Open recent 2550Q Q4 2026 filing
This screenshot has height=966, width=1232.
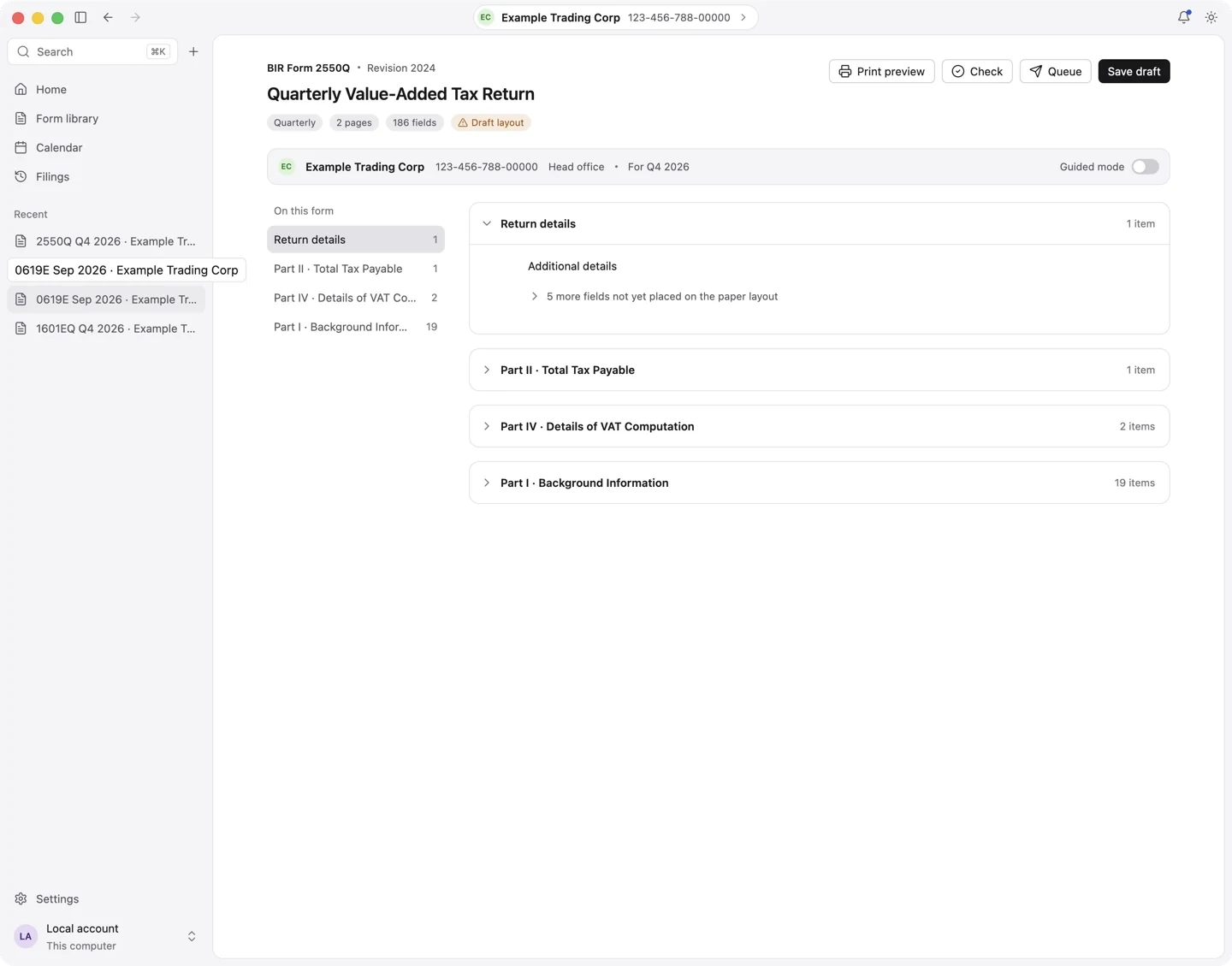tap(106, 241)
